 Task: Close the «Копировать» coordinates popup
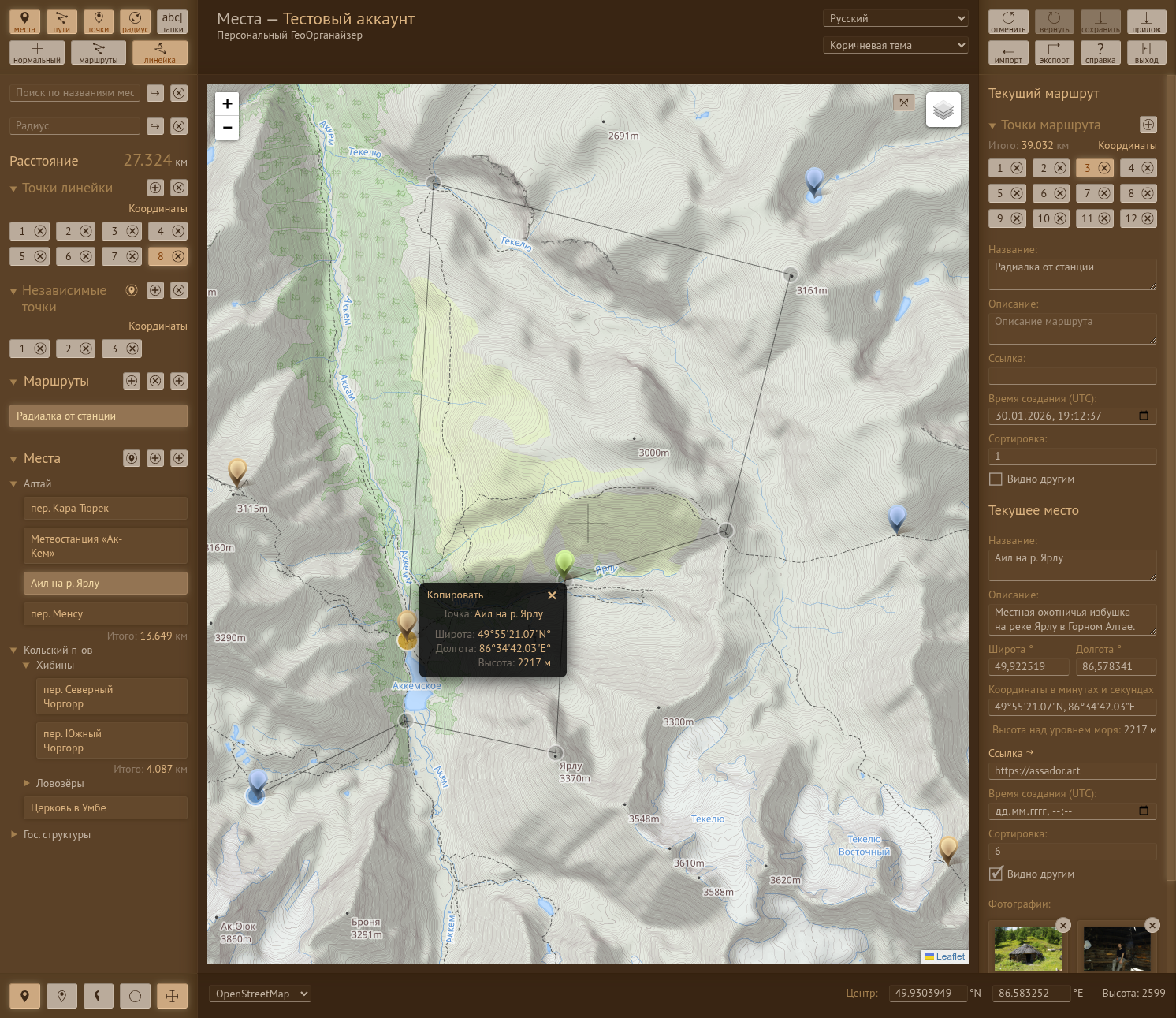pos(552,595)
